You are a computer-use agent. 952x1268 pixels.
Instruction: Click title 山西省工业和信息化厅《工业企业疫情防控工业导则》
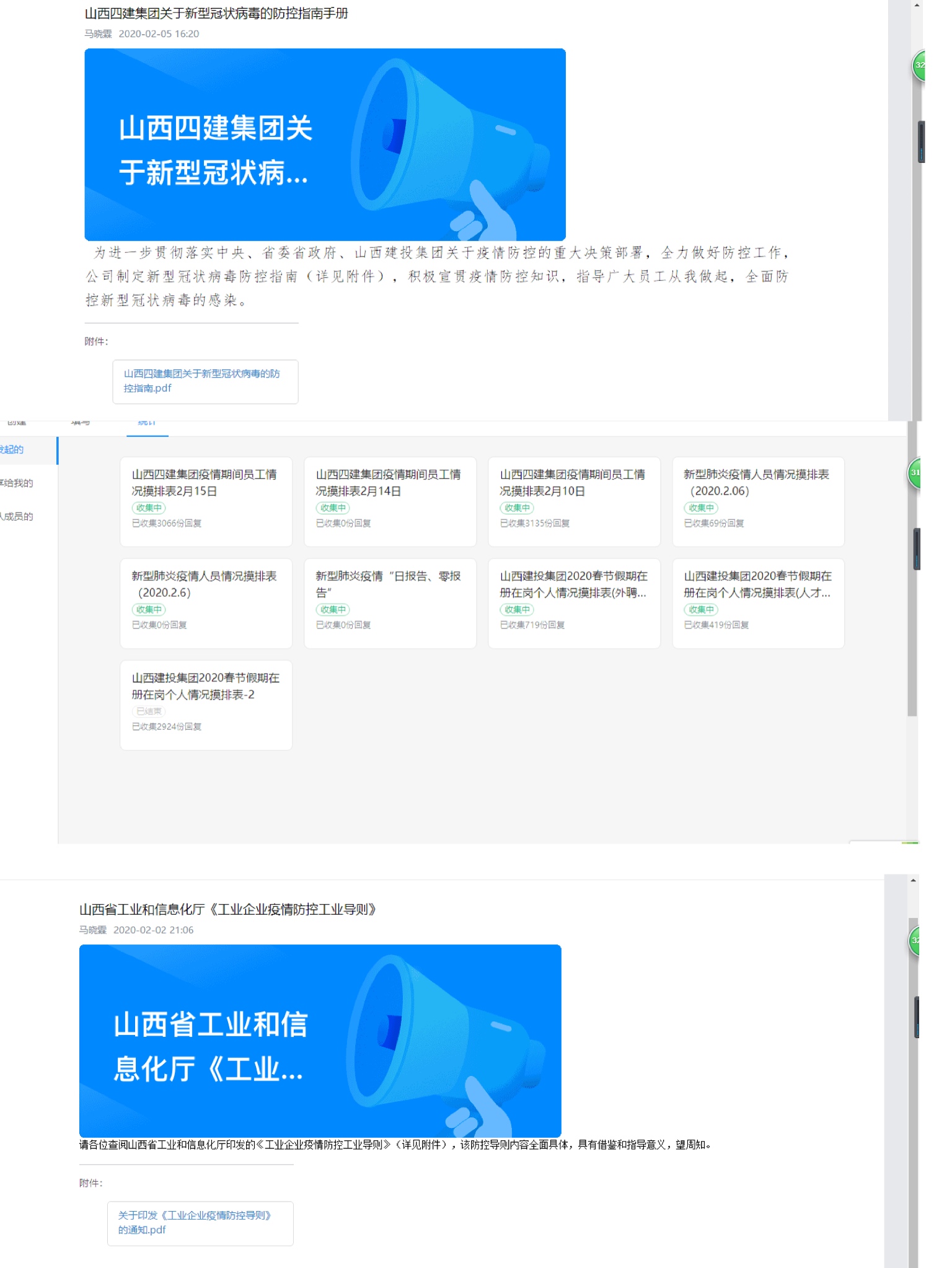pyautogui.click(x=228, y=909)
